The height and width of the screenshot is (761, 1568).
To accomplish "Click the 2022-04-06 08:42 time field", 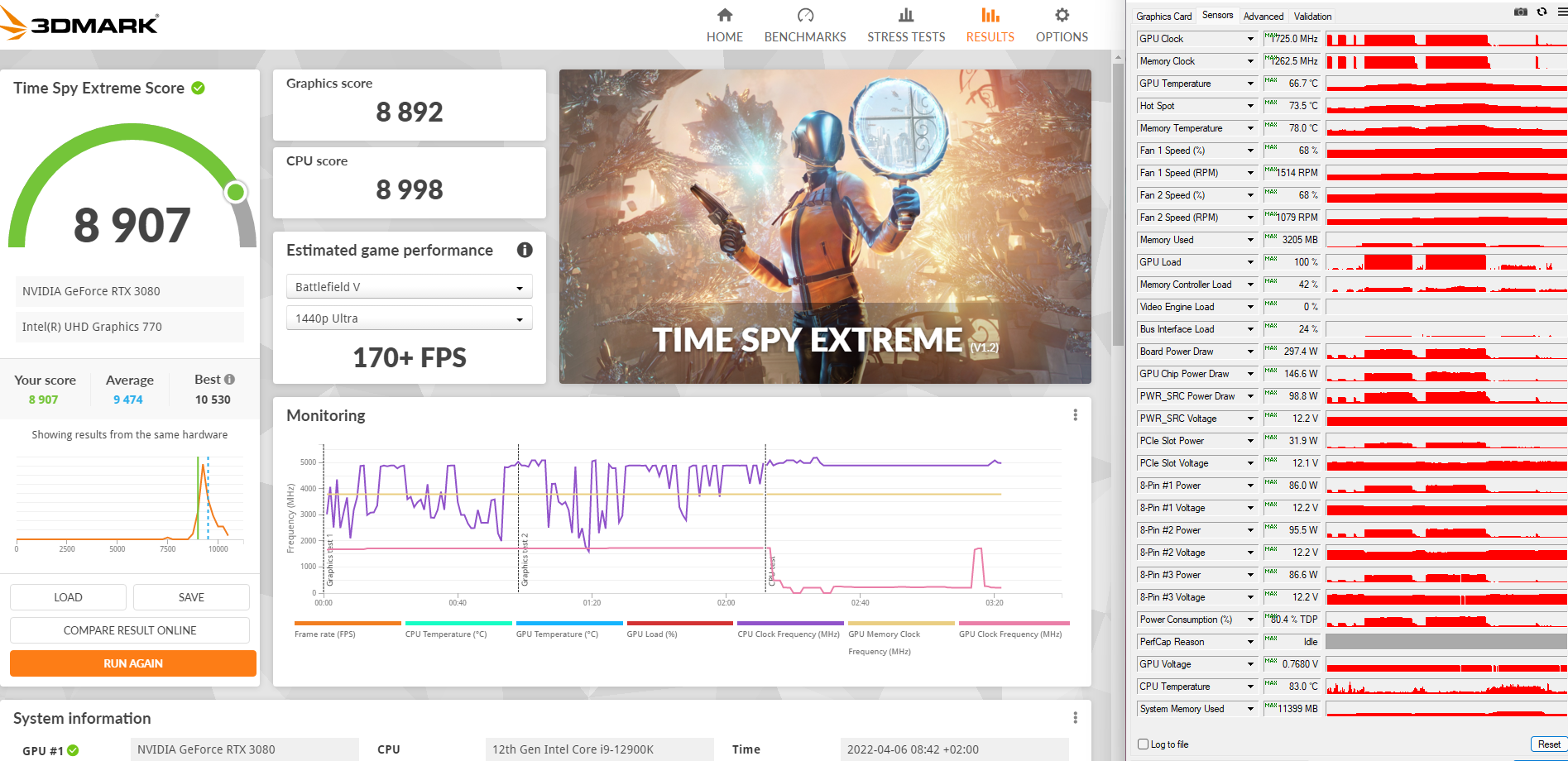I will 954,749.
